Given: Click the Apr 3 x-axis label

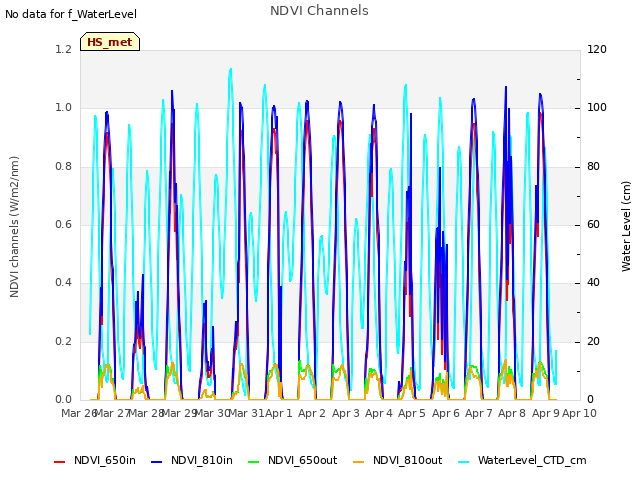Looking at the screenshot, I should pos(345,413).
